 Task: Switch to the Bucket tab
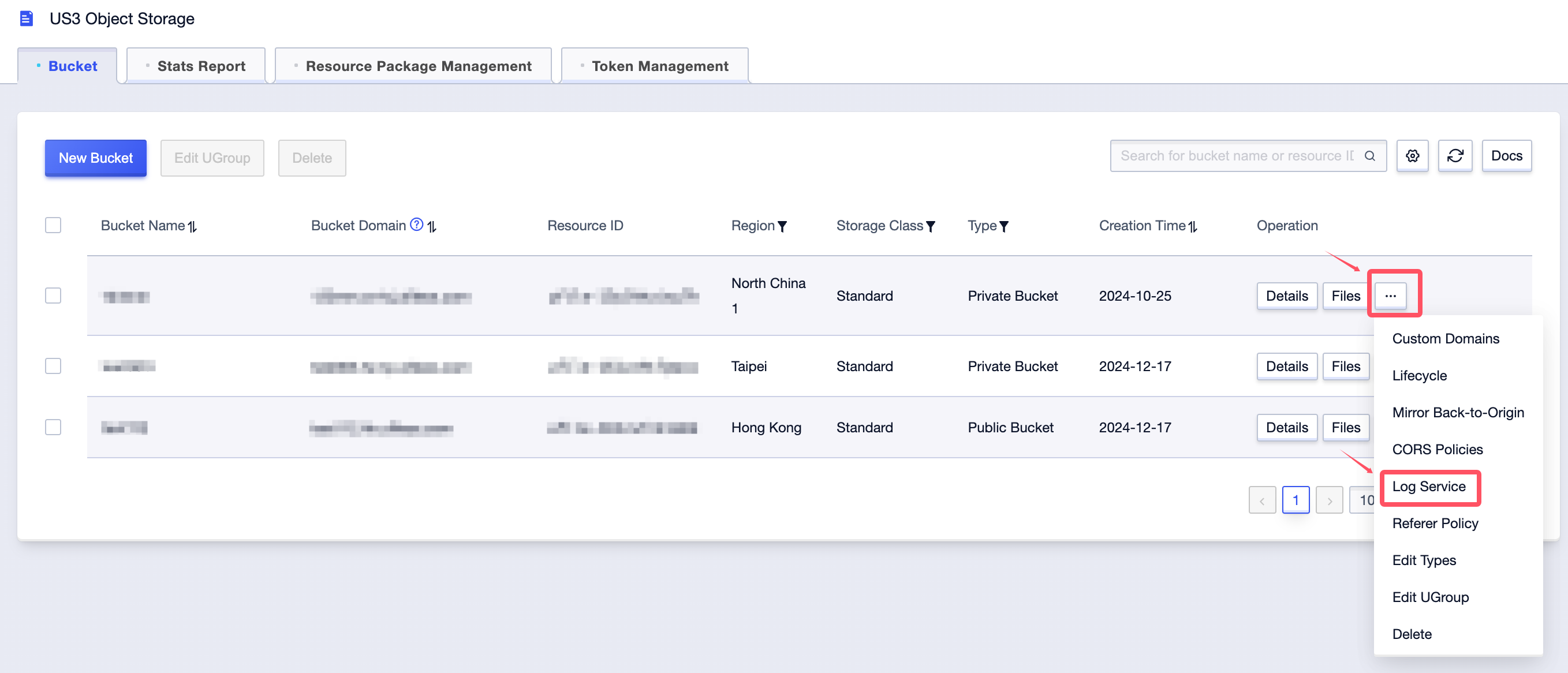click(67, 66)
